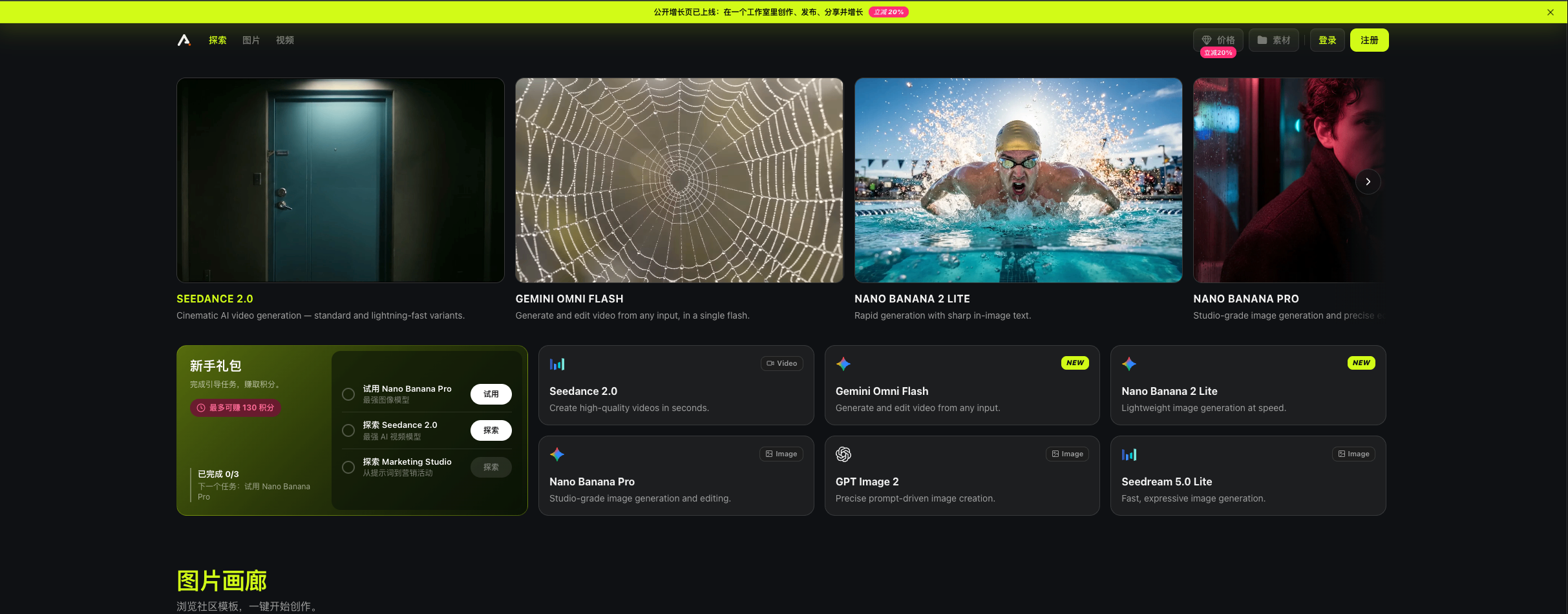The image size is (1568, 614).
Task: Switch to the 图片 nav tab
Action: point(251,40)
